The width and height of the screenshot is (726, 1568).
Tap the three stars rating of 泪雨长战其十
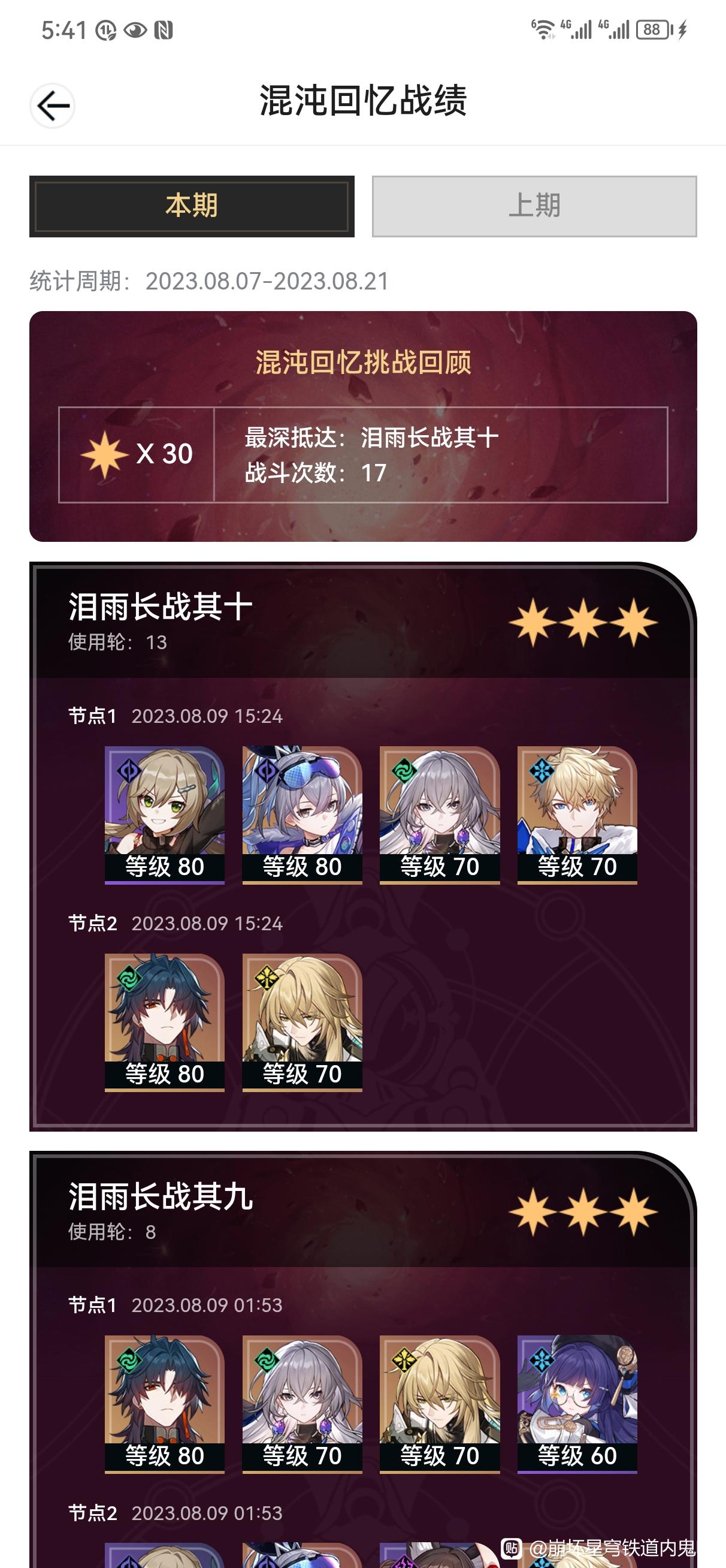pos(583,622)
